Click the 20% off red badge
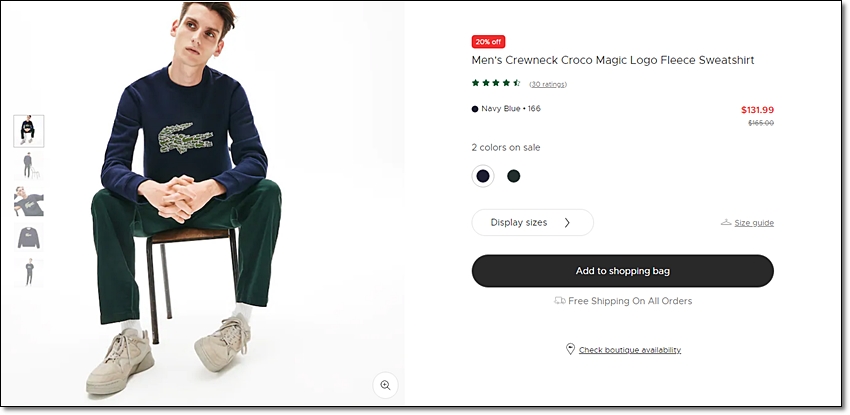The image size is (850, 415). (488, 42)
